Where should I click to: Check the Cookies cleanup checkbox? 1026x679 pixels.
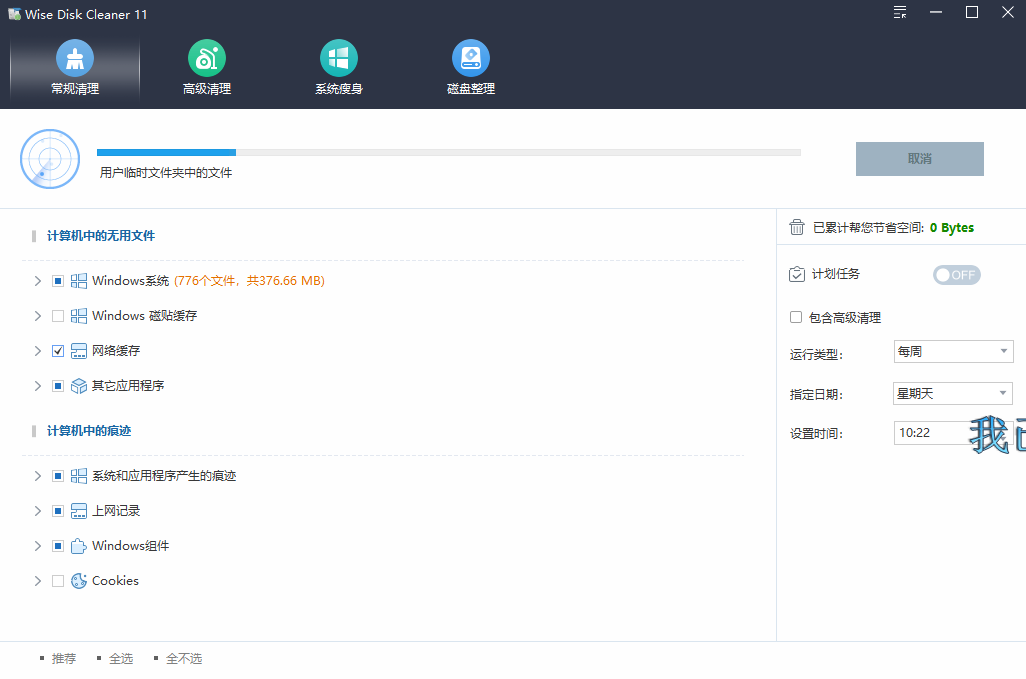[x=57, y=580]
